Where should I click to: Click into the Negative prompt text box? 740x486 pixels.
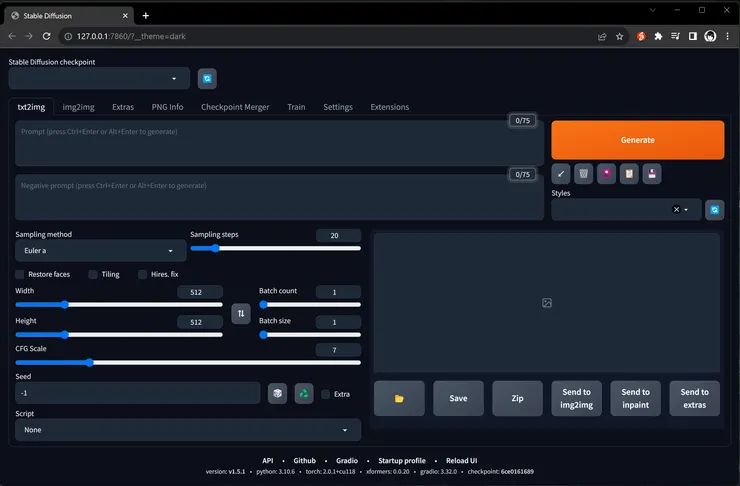tap(279, 197)
